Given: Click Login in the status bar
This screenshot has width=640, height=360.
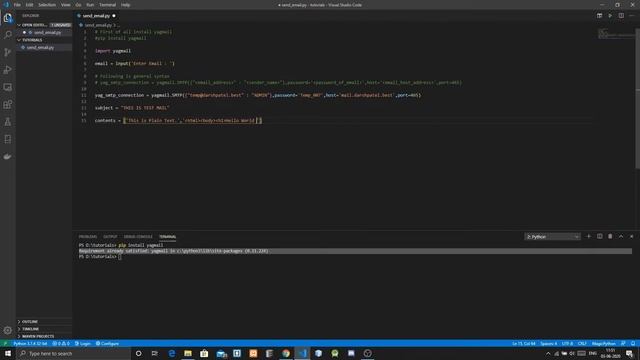Looking at the screenshot, I should (83, 344).
